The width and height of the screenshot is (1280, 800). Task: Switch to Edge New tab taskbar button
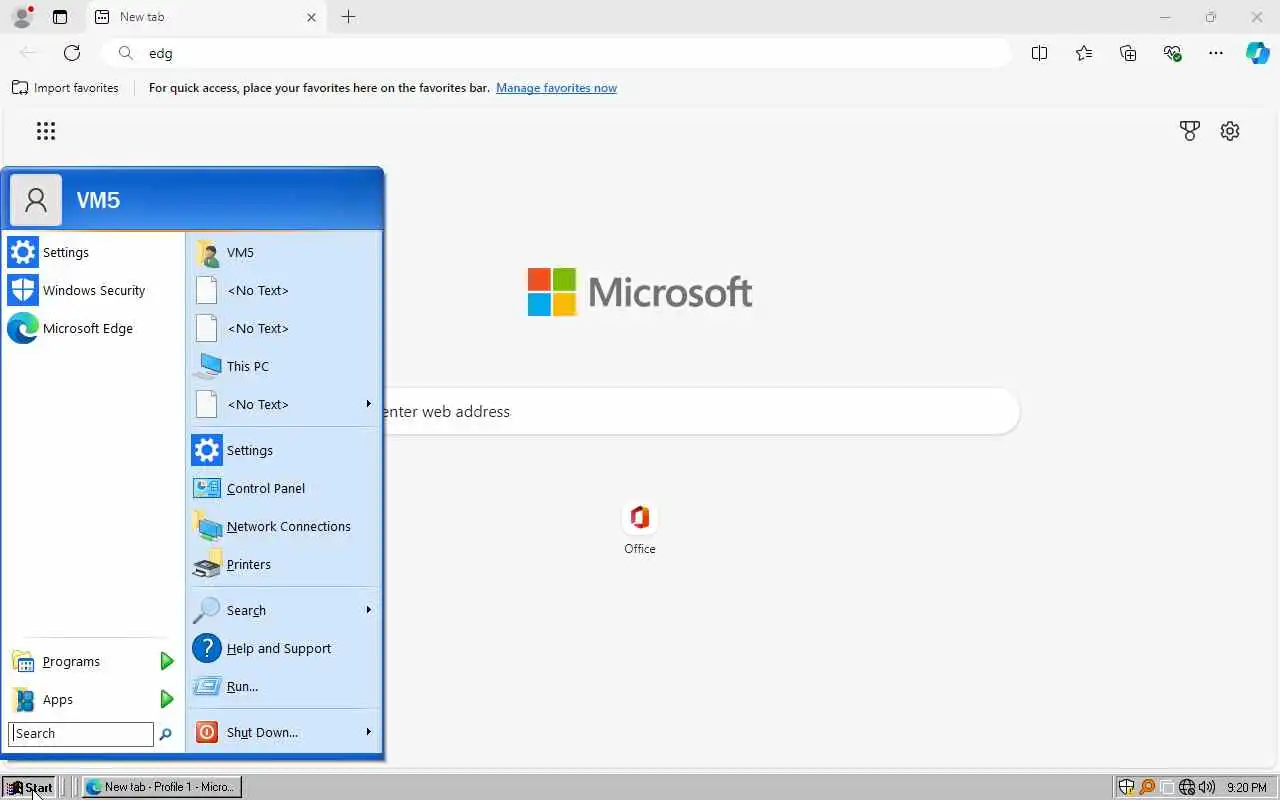(x=162, y=787)
